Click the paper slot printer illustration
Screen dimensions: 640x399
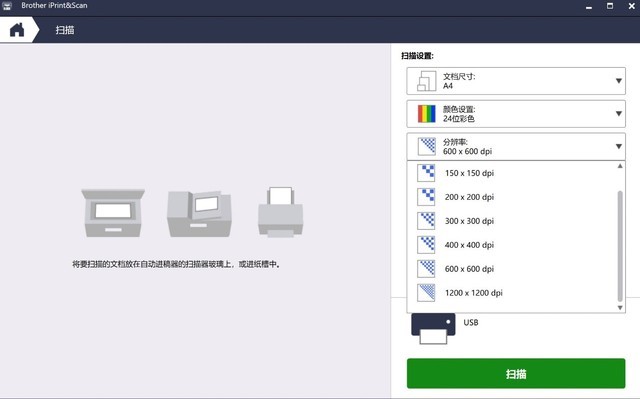(280, 212)
